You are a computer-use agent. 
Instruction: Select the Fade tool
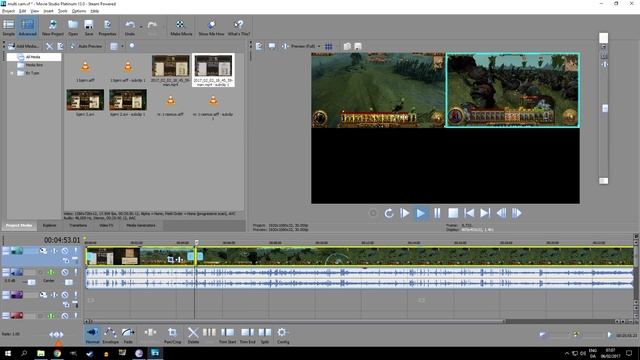coord(128,335)
